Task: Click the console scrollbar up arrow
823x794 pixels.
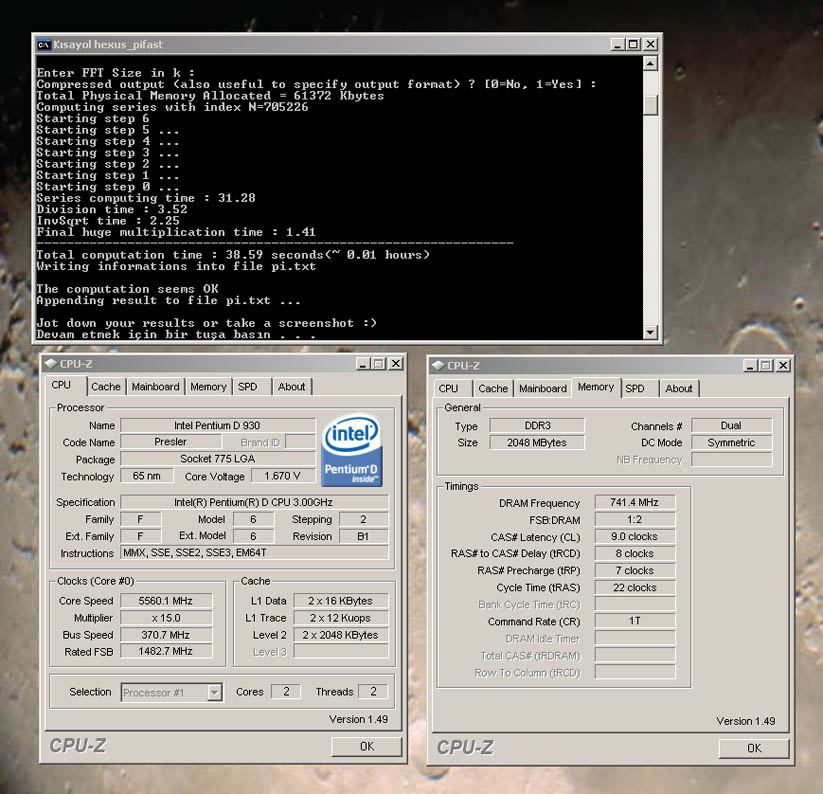Action: coord(650,64)
